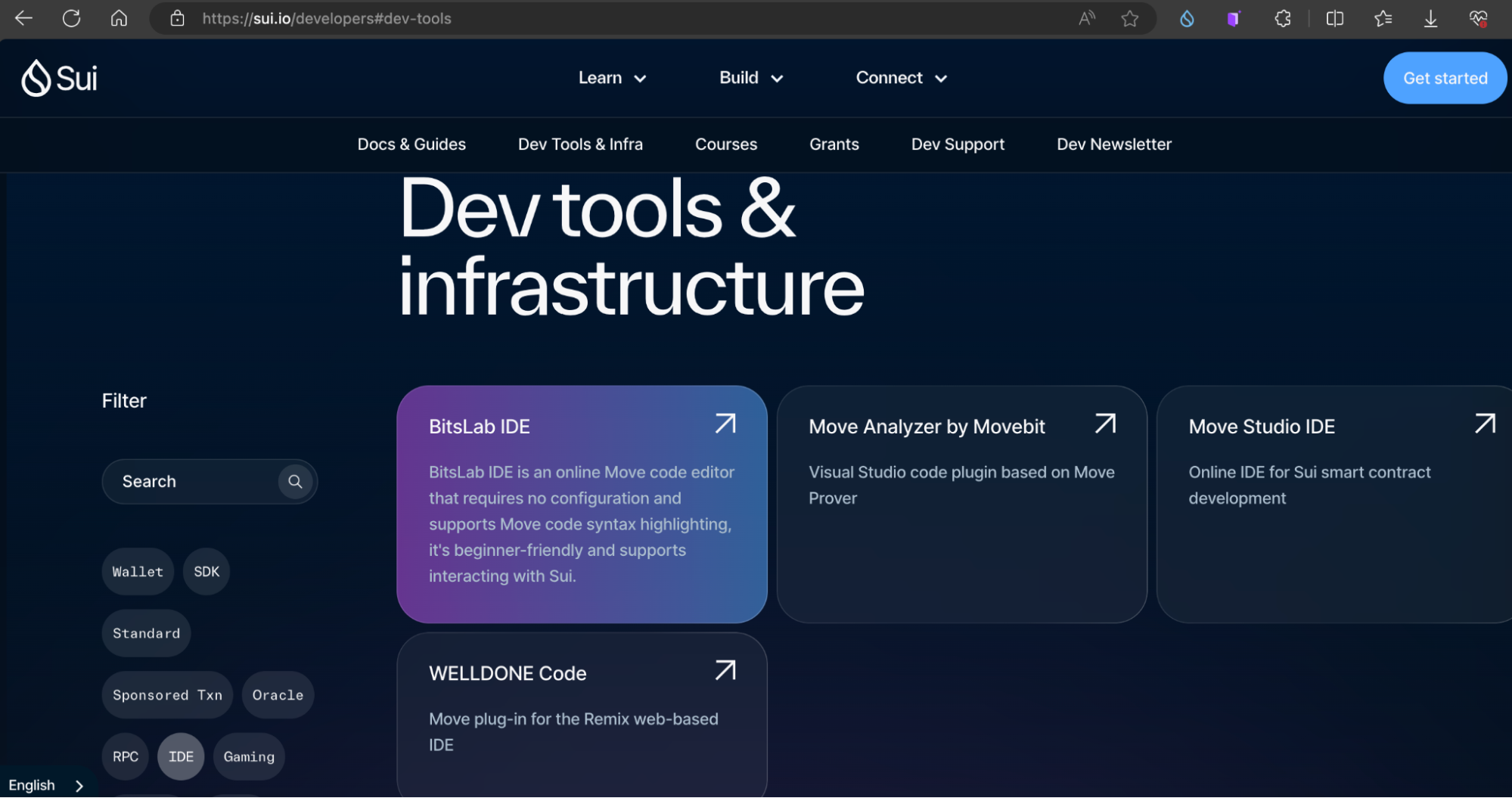The image size is (1512, 798).
Task: Open the purple cube extension icon
Action: pyautogui.click(x=1234, y=18)
